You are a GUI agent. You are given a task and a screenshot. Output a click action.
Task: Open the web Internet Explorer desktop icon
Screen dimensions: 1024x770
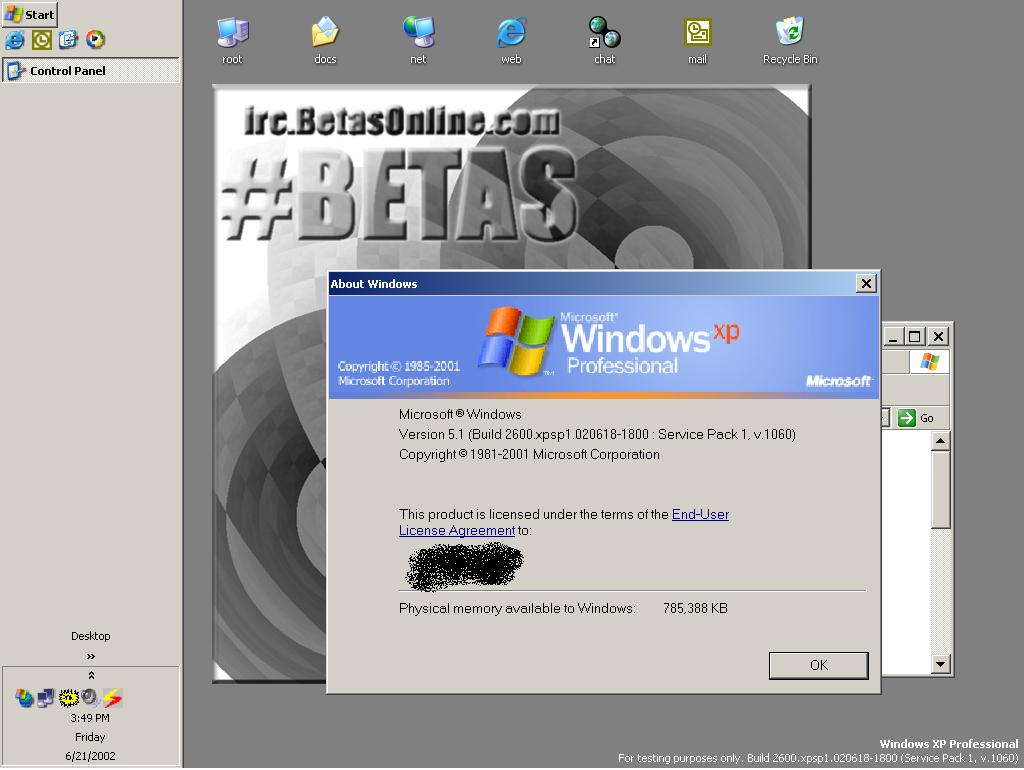point(511,40)
